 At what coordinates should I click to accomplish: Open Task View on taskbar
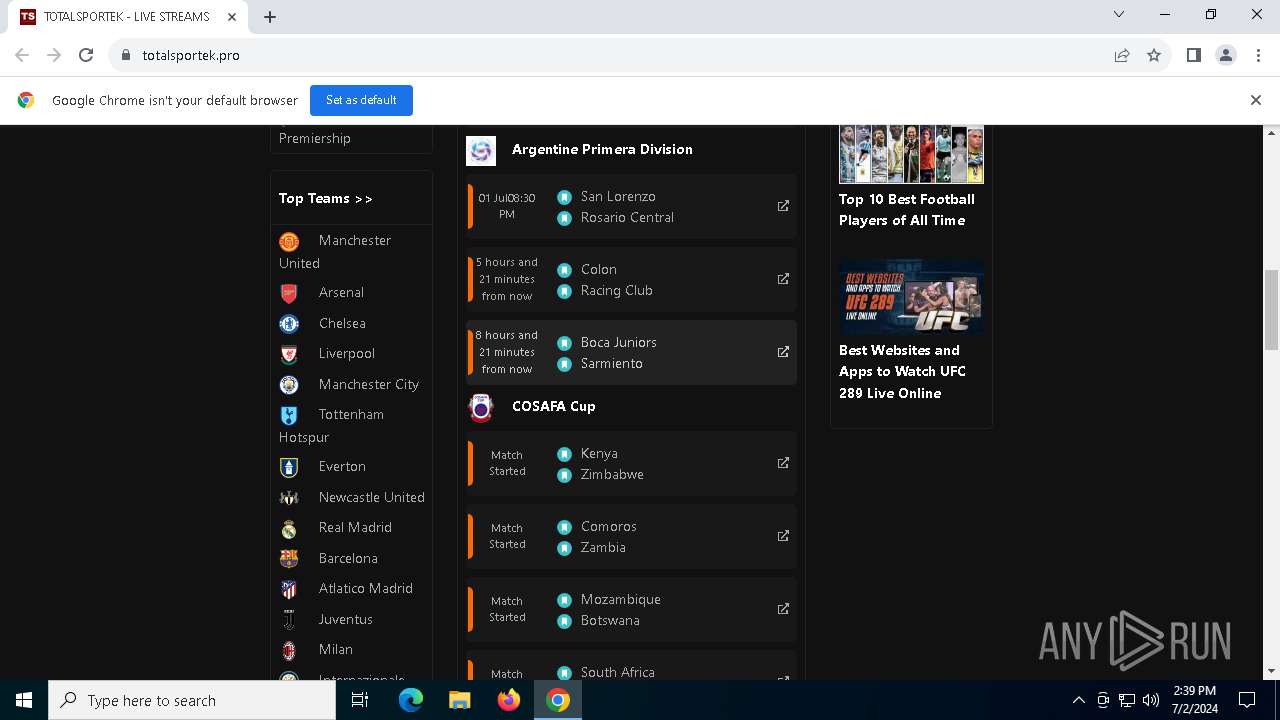coord(360,700)
